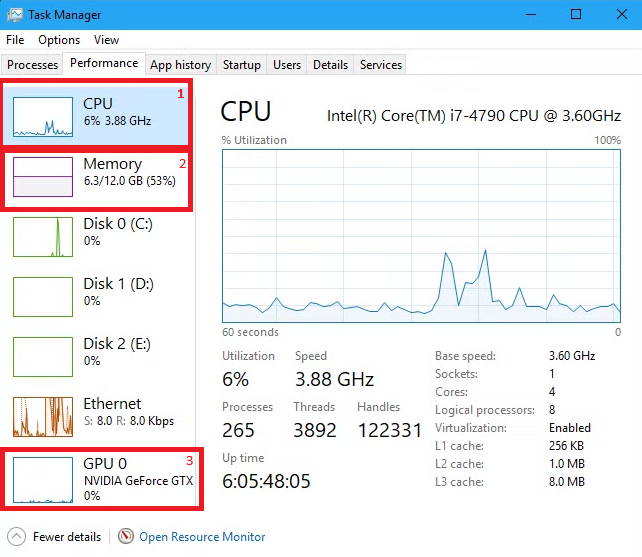The height and width of the screenshot is (557, 642).
Task: Click the 3.88 GHz Speed value
Action: click(335, 379)
